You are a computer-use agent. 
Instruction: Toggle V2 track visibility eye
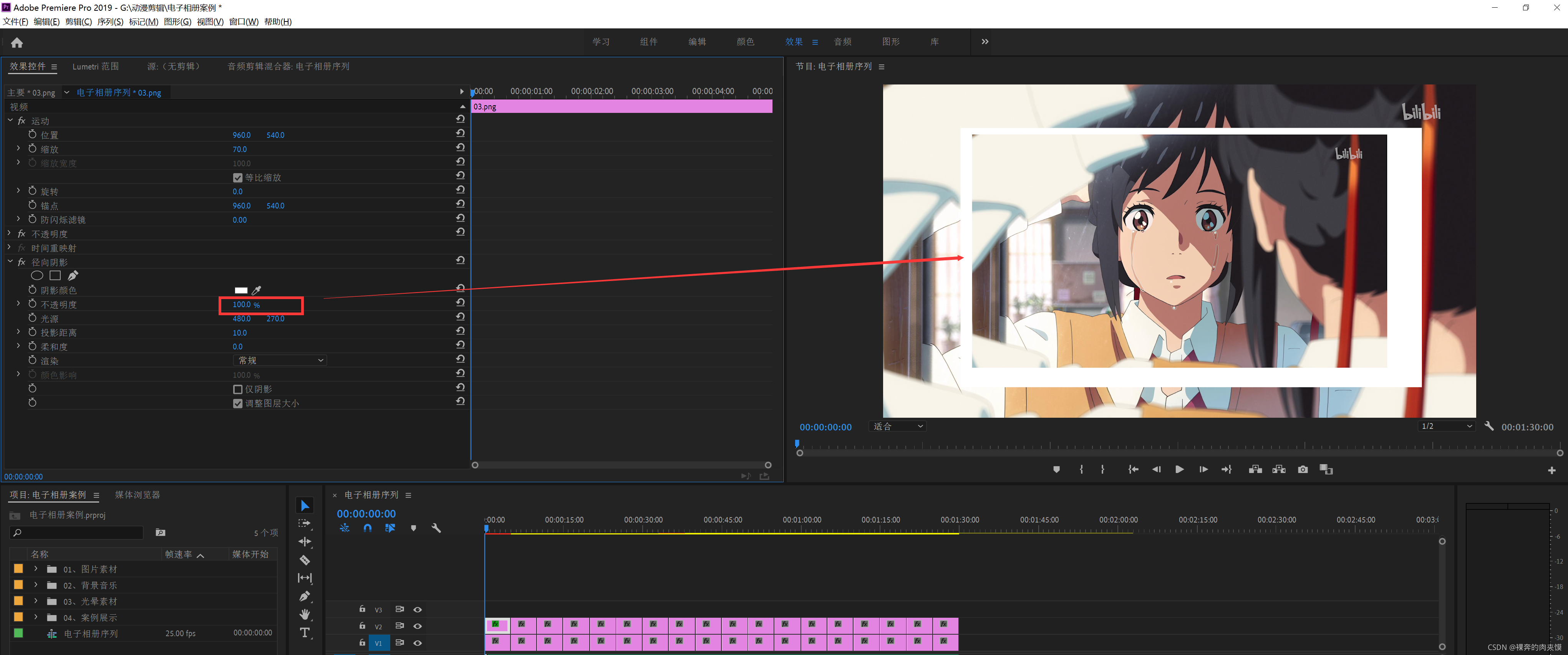tap(418, 626)
